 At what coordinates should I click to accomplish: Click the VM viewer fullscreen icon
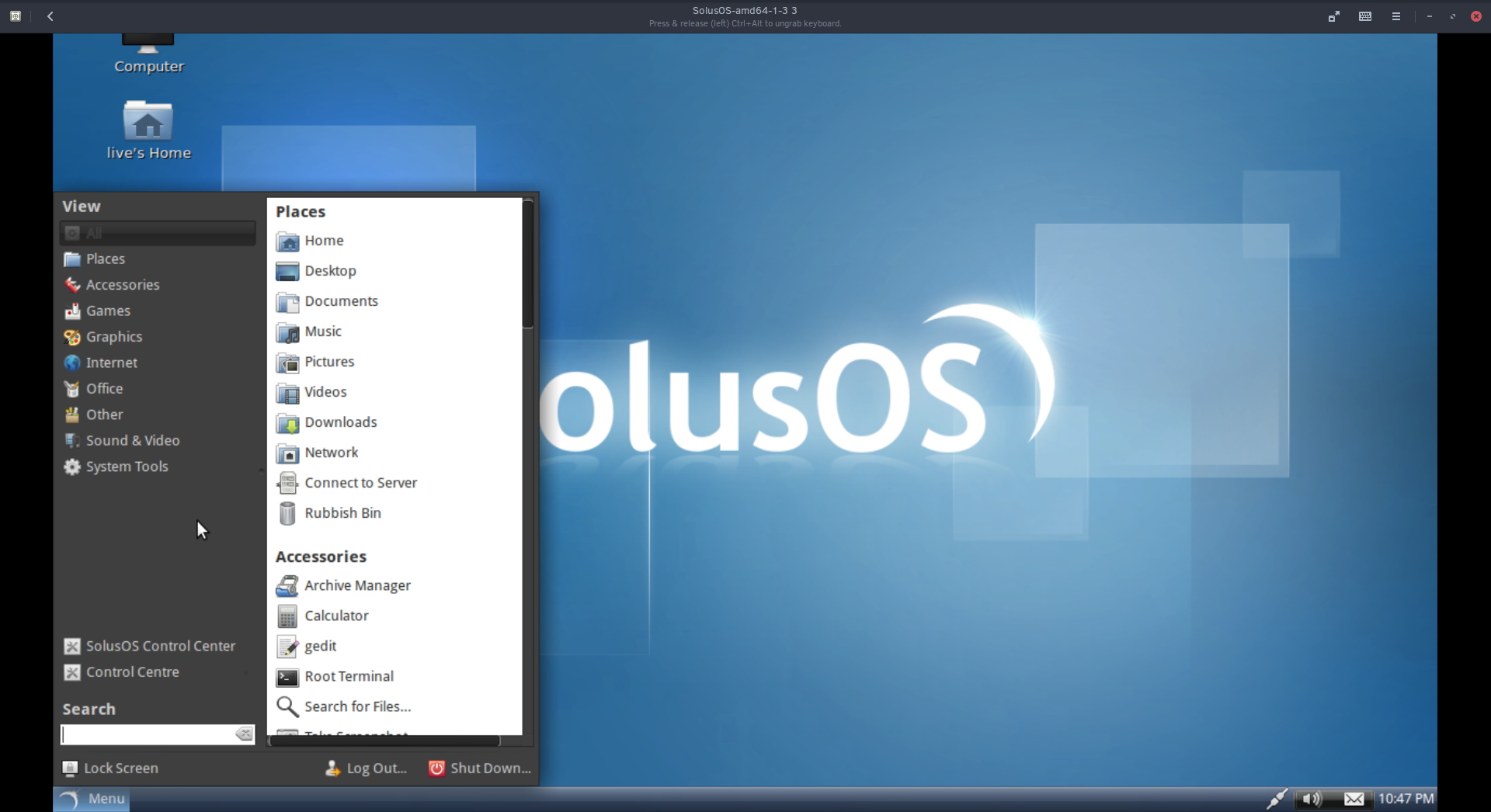1333,16
